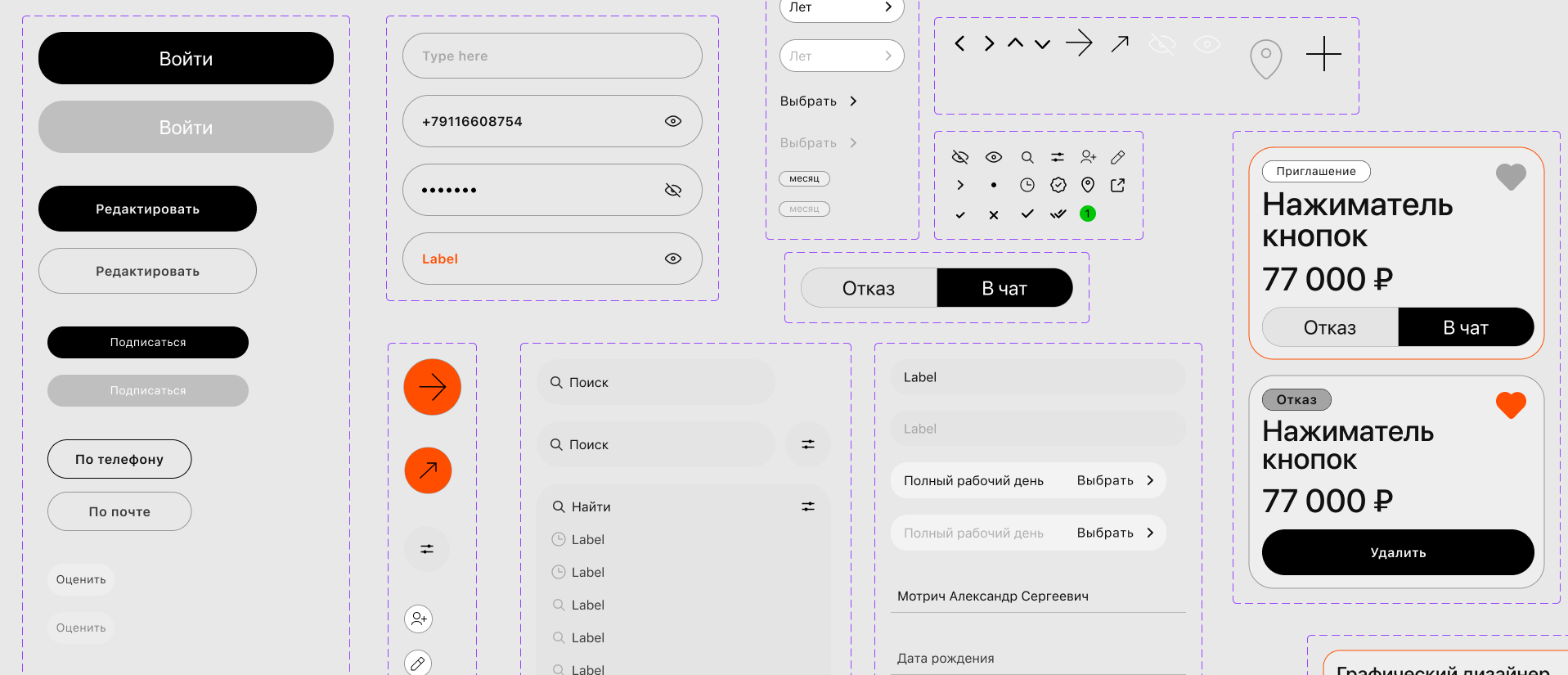The image size is (1568, 675).
Task: Click the pencil edit round button
Action: (x=418, y=664)
